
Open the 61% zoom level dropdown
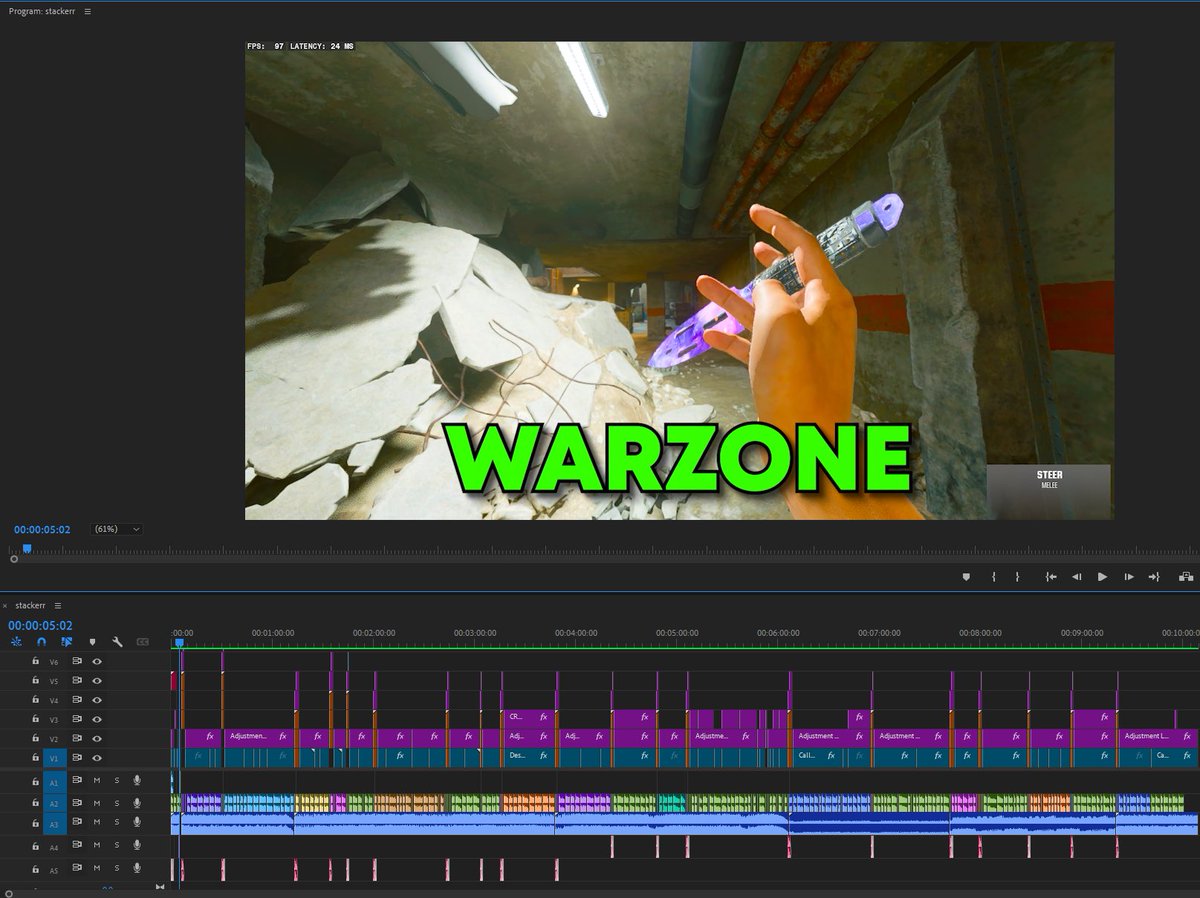pyautogui.click(x=117, y=529)
